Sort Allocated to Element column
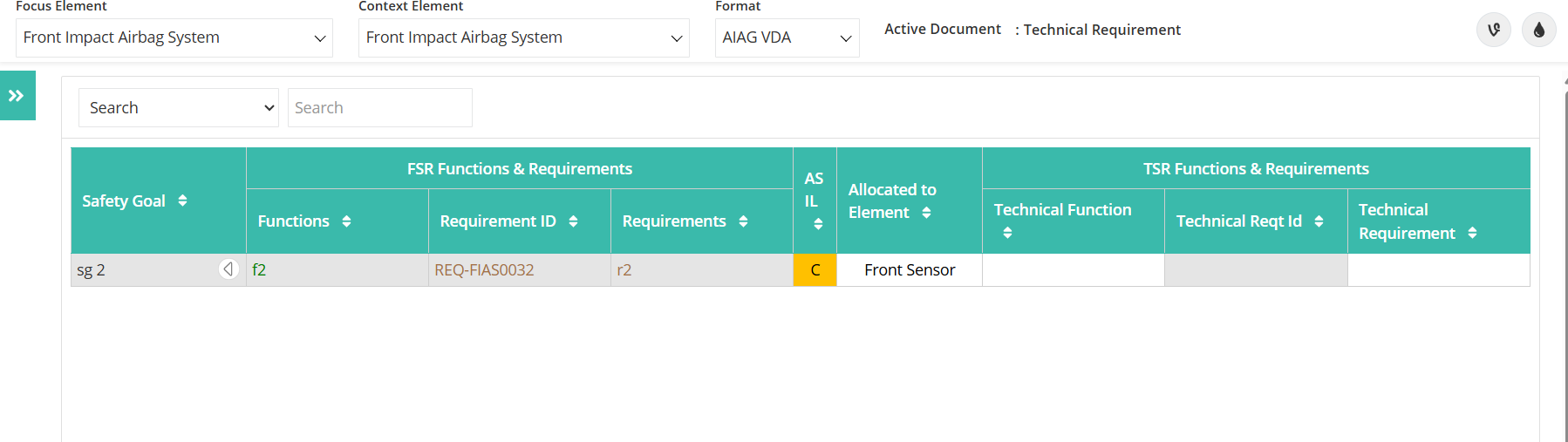The width and height of the screenshot is (1568, 442). 926,213
